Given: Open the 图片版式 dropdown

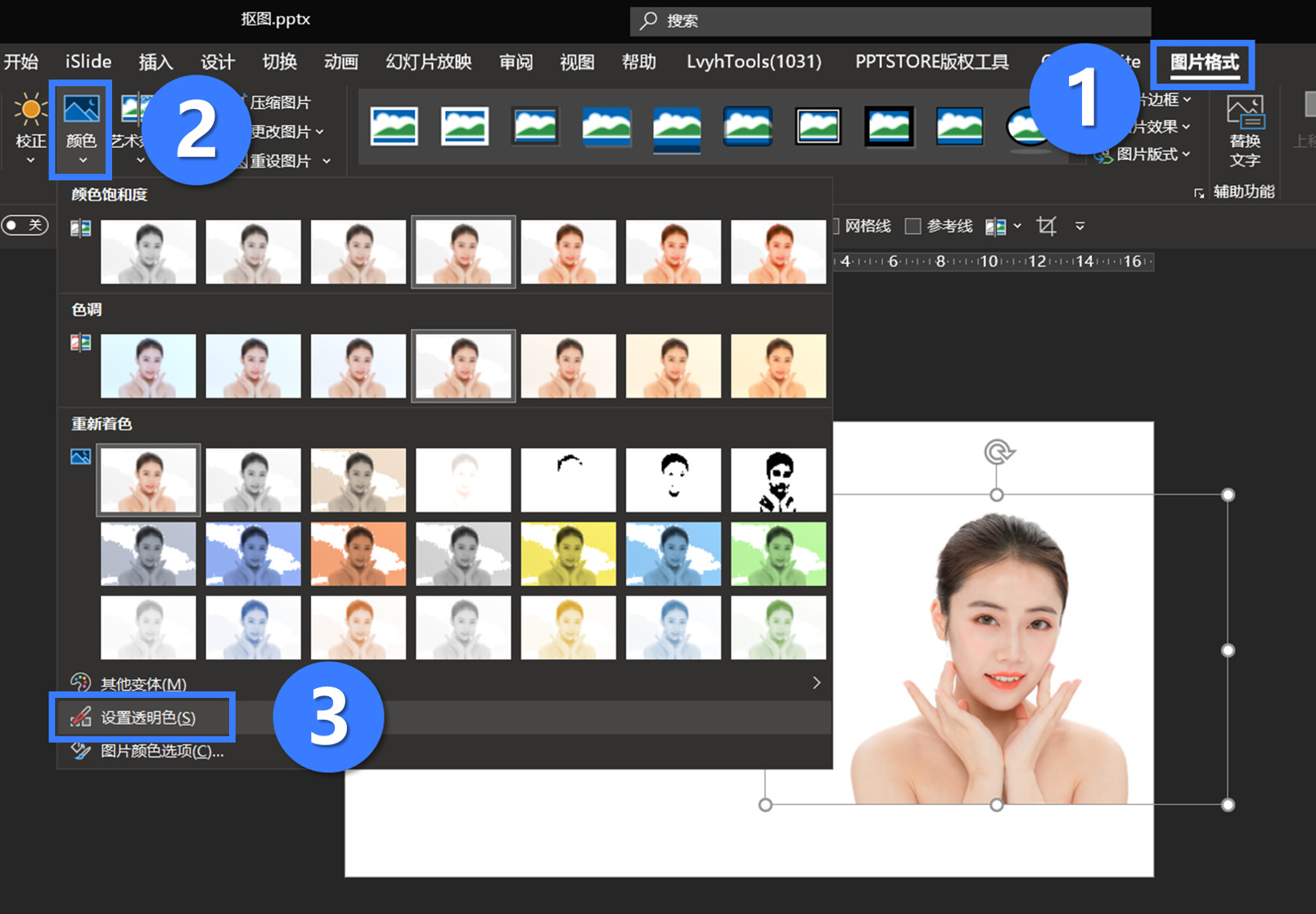Looking at the screenshot, I should click(1144, 154).
